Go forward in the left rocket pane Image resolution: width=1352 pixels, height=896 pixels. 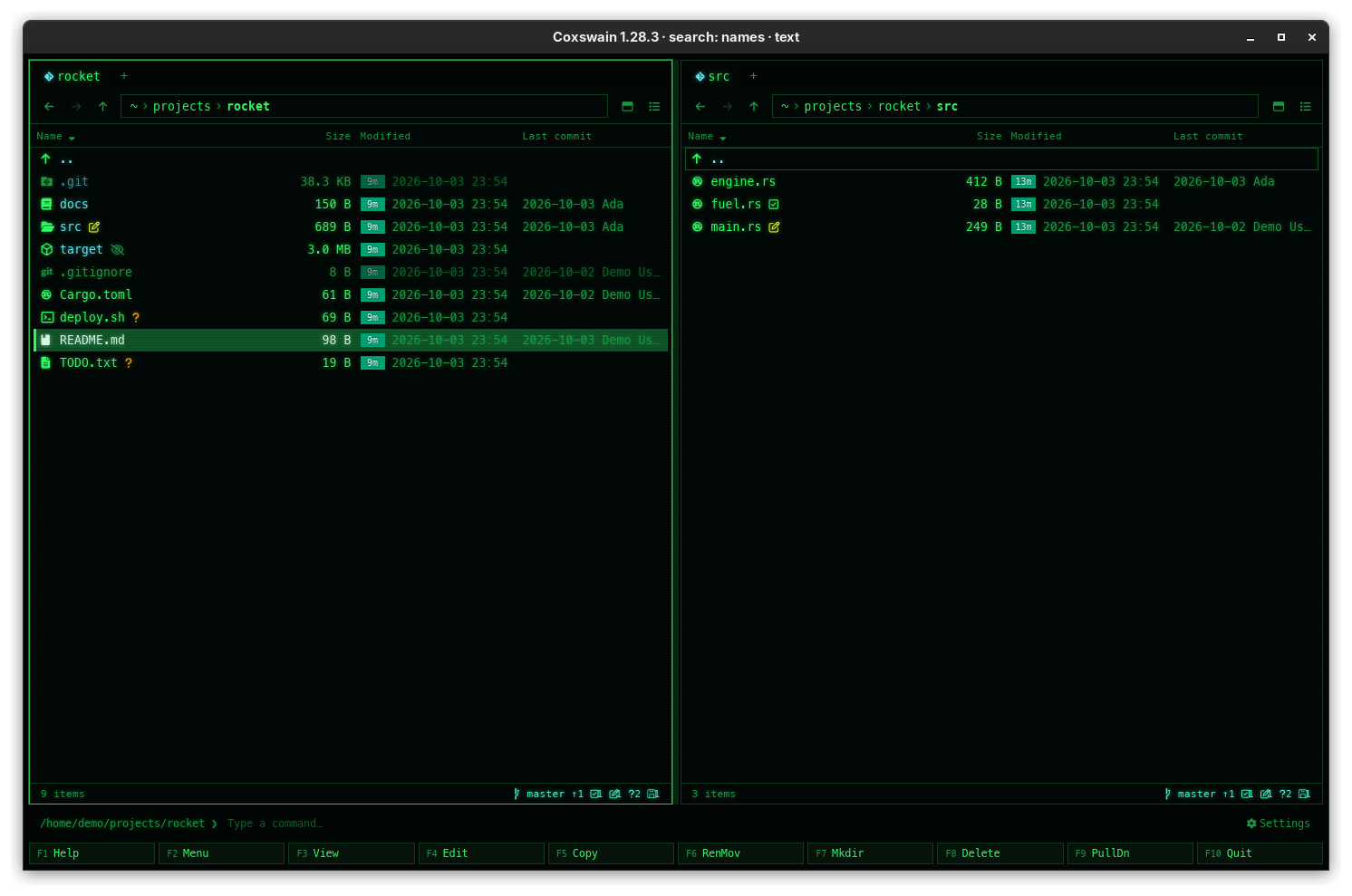click(x=76, y=107)
